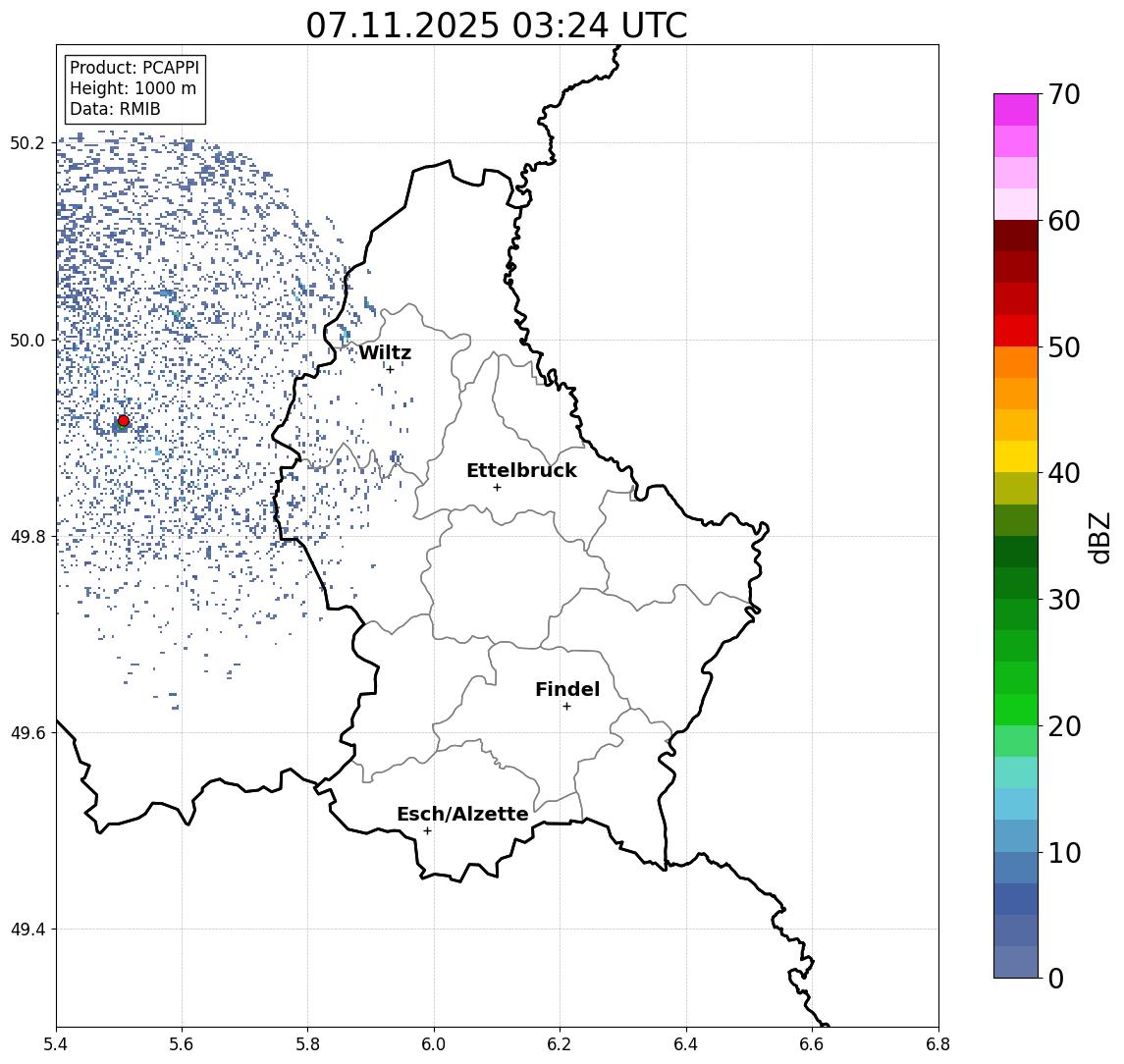Click the magenta top colorbar swatch

click(1016, 110)
